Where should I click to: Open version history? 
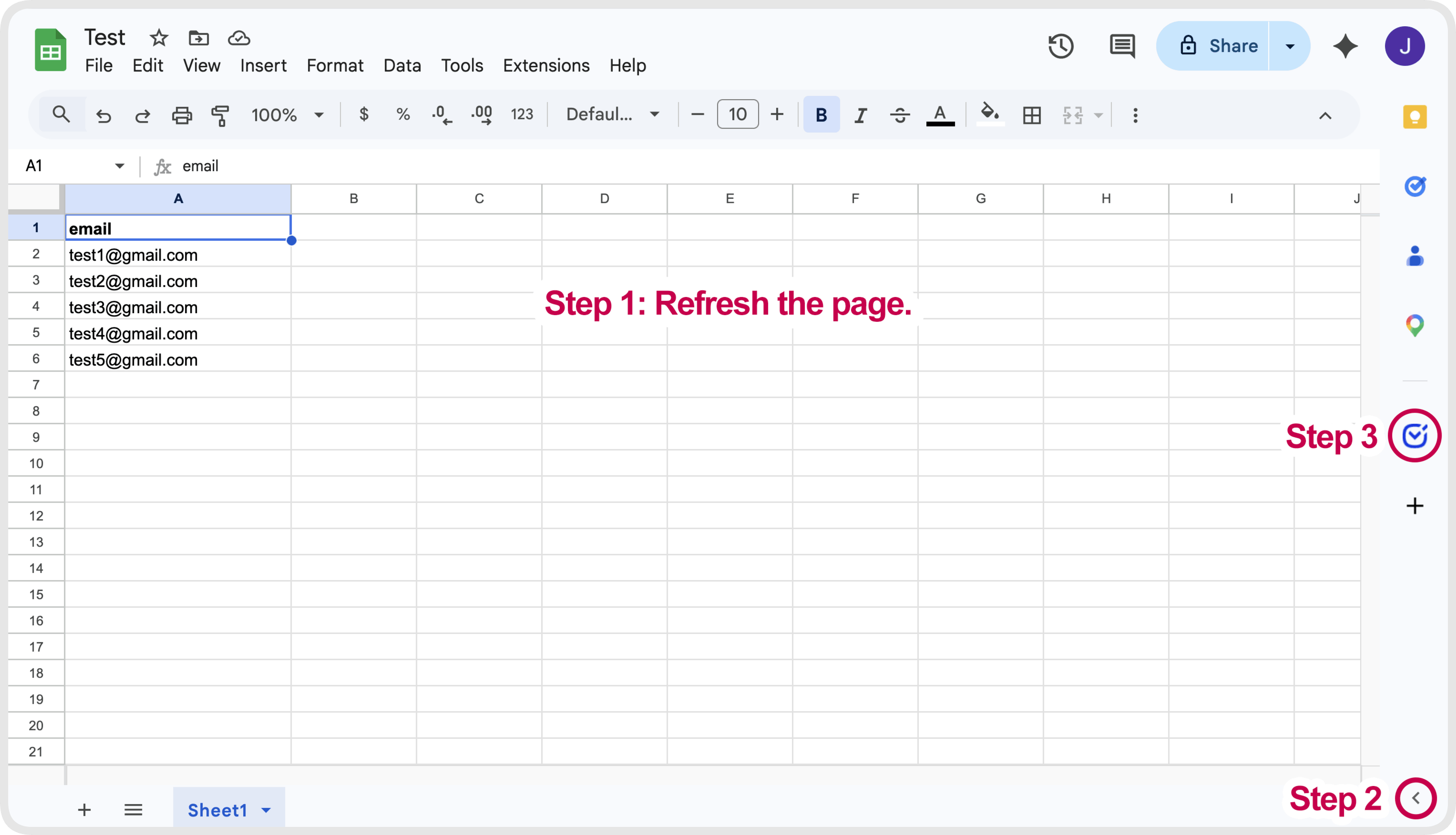point(1061,46)
